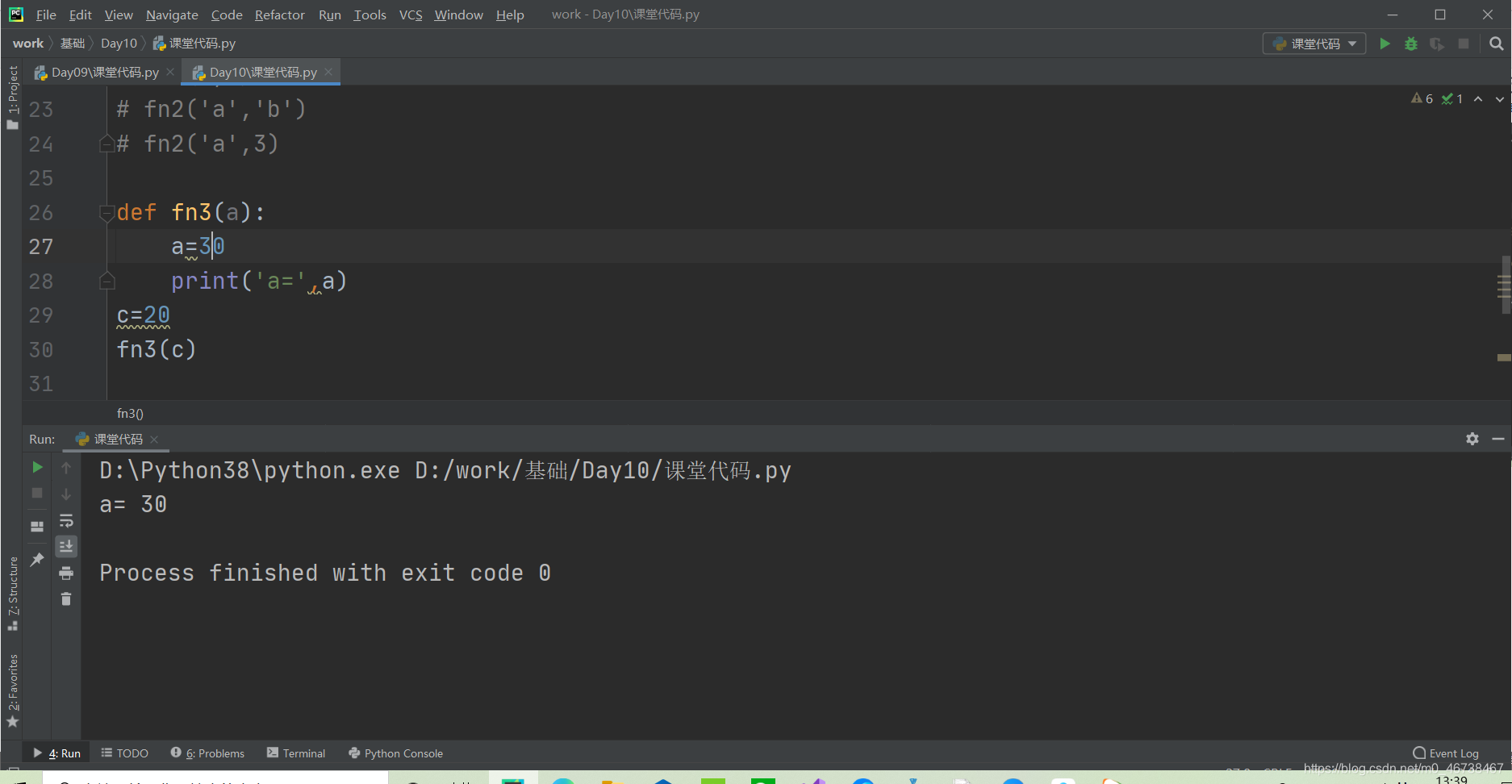Click the PyCharm logo icon in title bar
The image size is (1512, 784).
tap(15, 15)
